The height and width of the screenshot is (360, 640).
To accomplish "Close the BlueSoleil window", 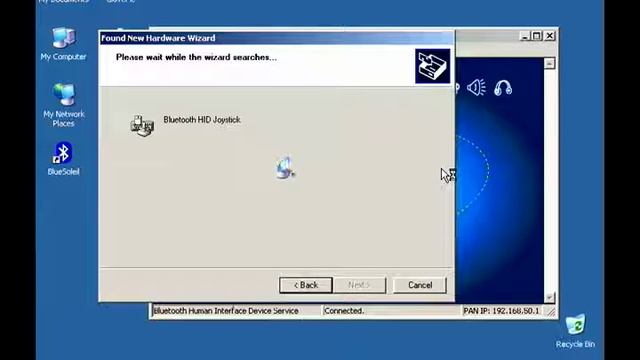I will 550,36.
